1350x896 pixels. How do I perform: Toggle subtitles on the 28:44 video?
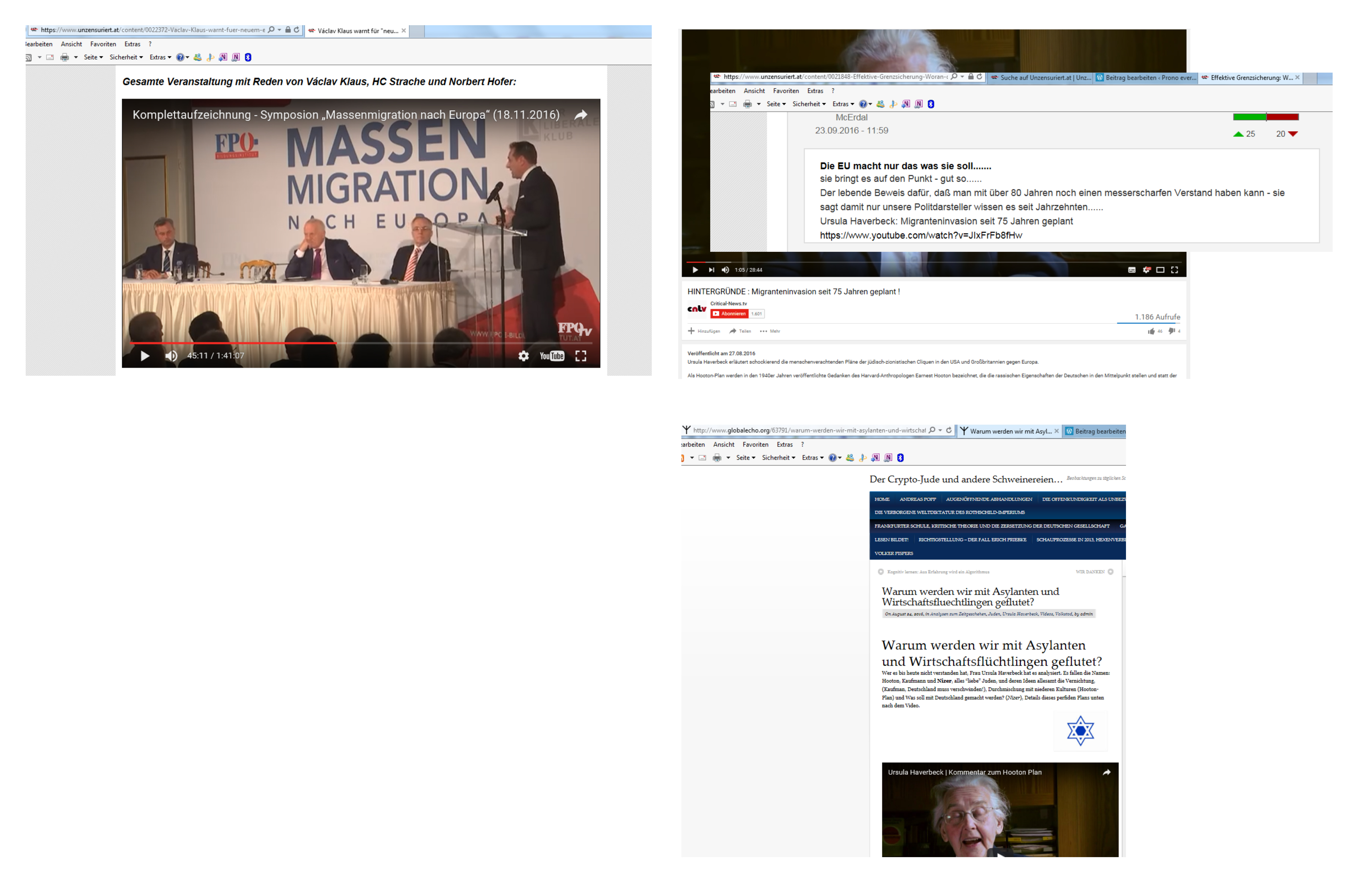1131,270
